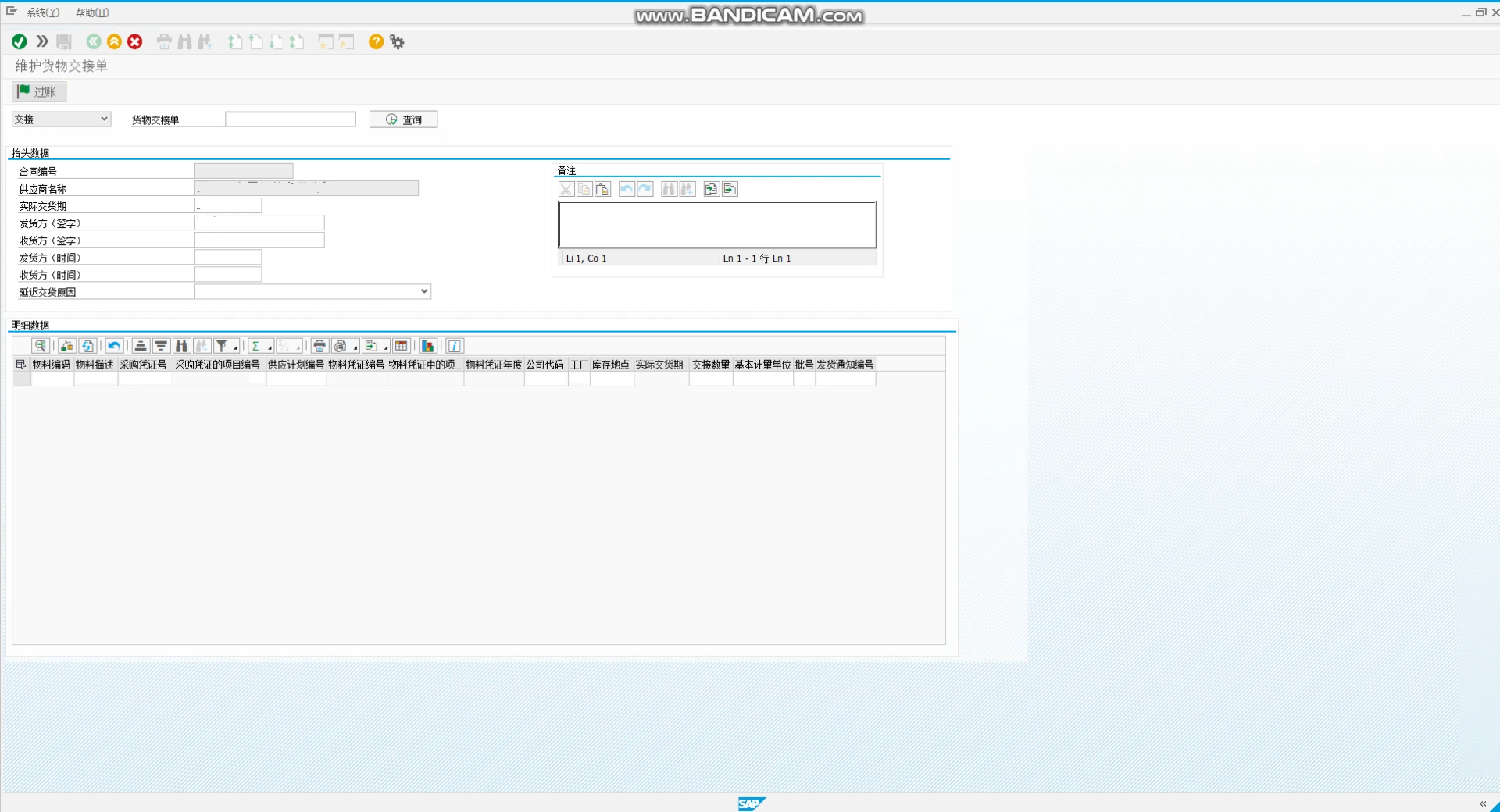This screenshot has height=812, width=1500.
Task: Click the 查询 query button
Action: [403, 119]
